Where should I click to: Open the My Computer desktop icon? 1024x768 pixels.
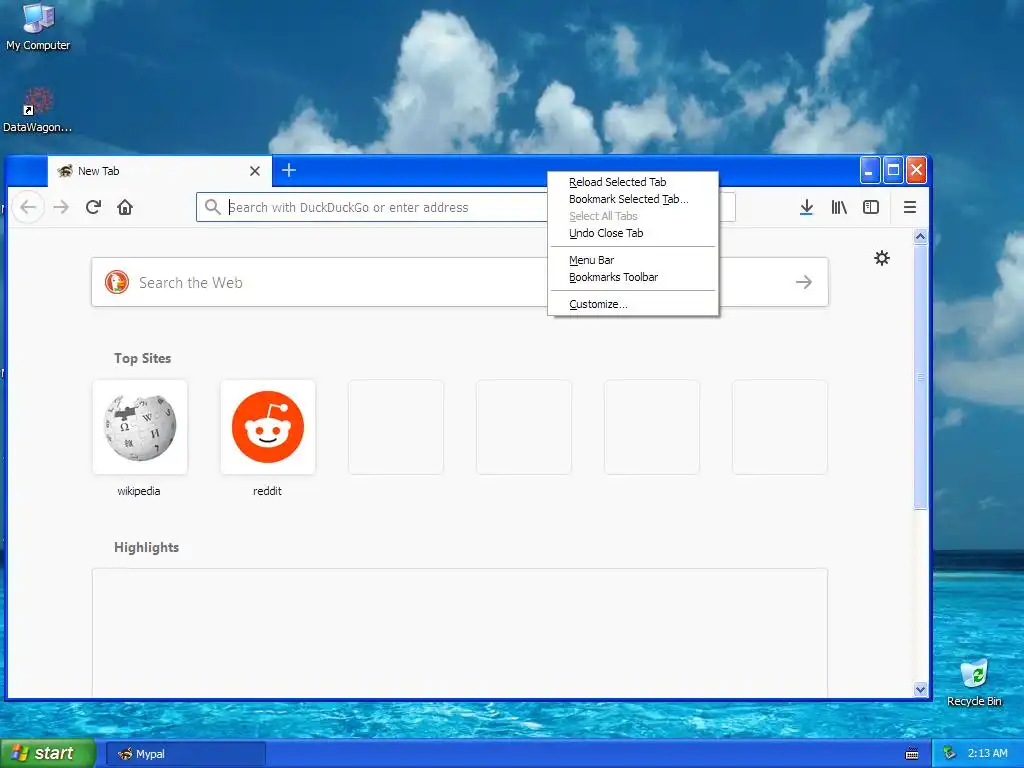[x=38, y=27]
